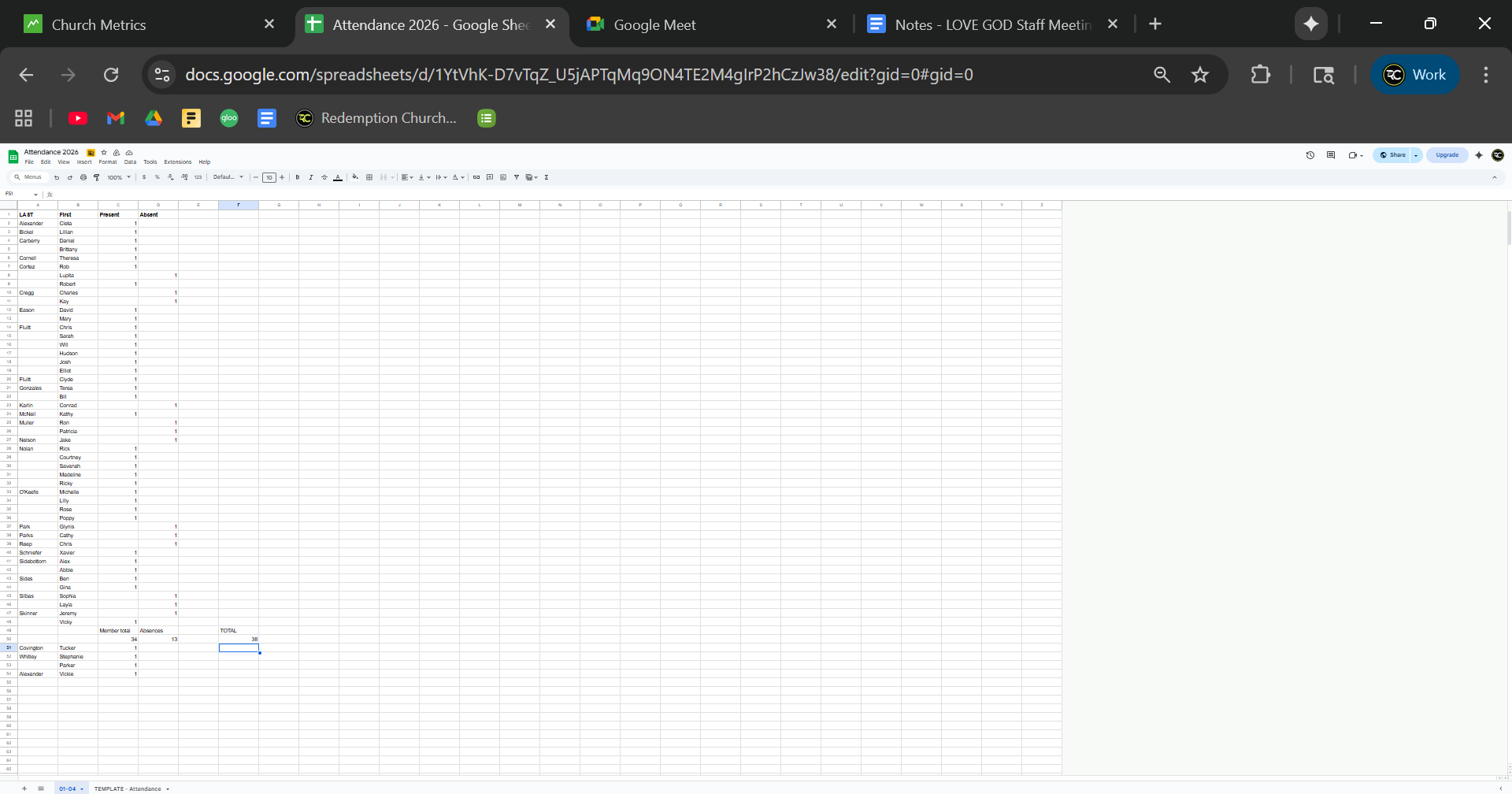Toggle strikethrough formatting

pyautogui.click(x=324, y=177)
